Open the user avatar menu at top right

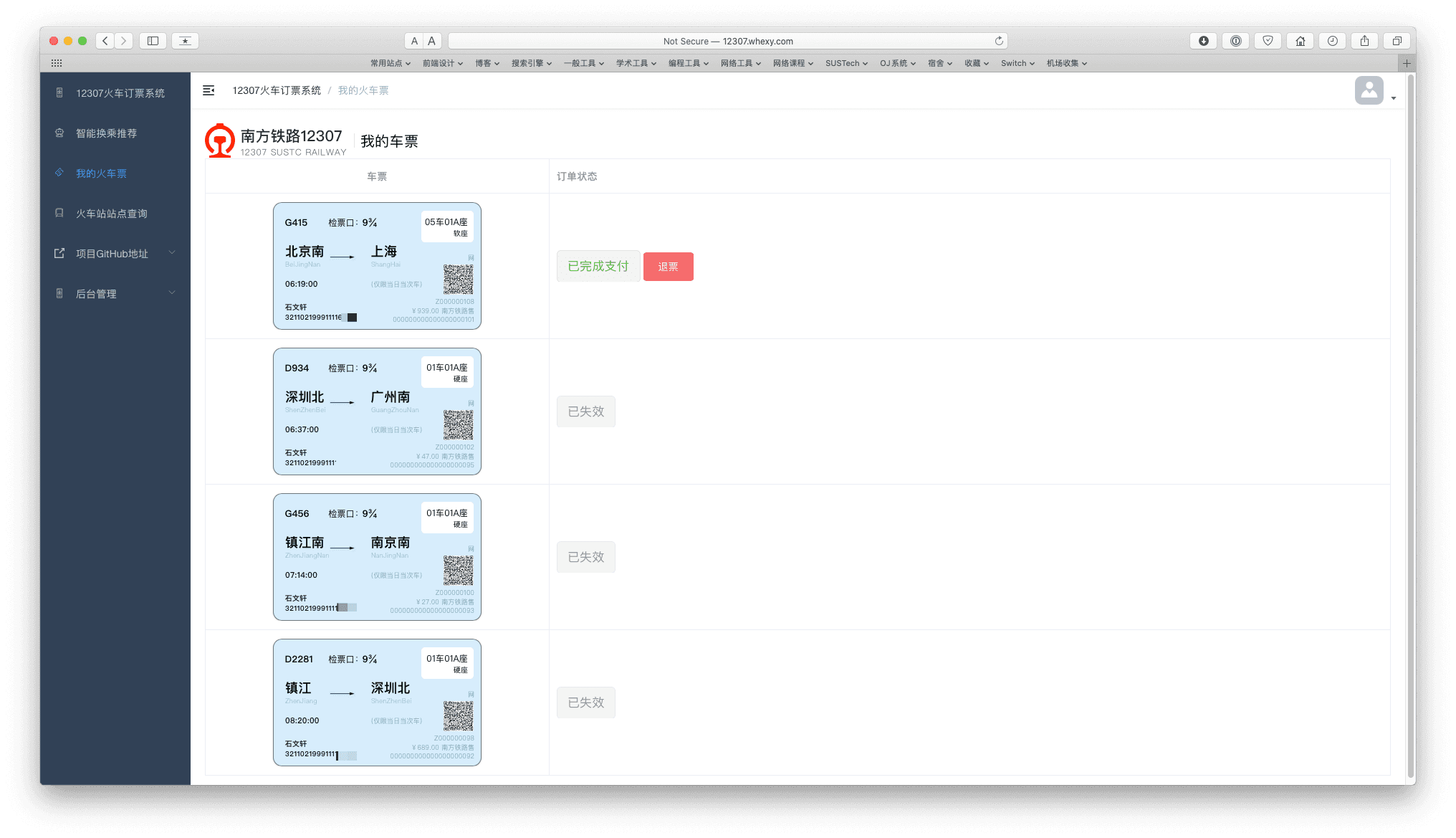coord(1369,90)
